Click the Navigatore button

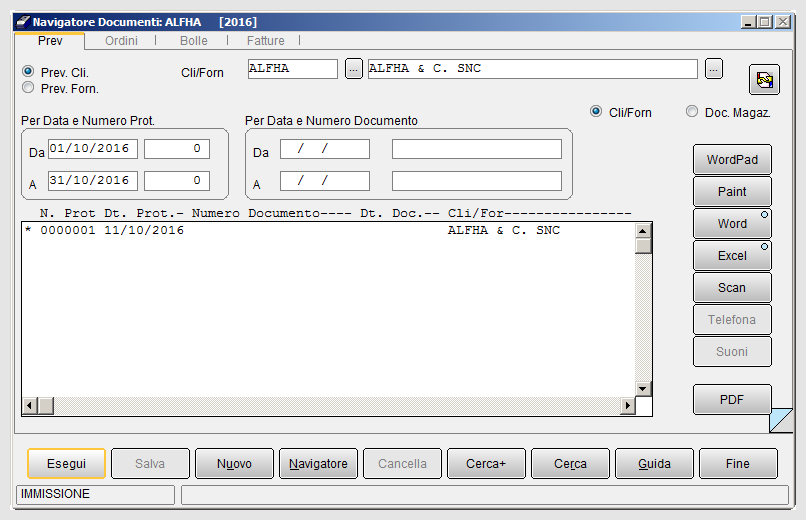tap(318, 463)
